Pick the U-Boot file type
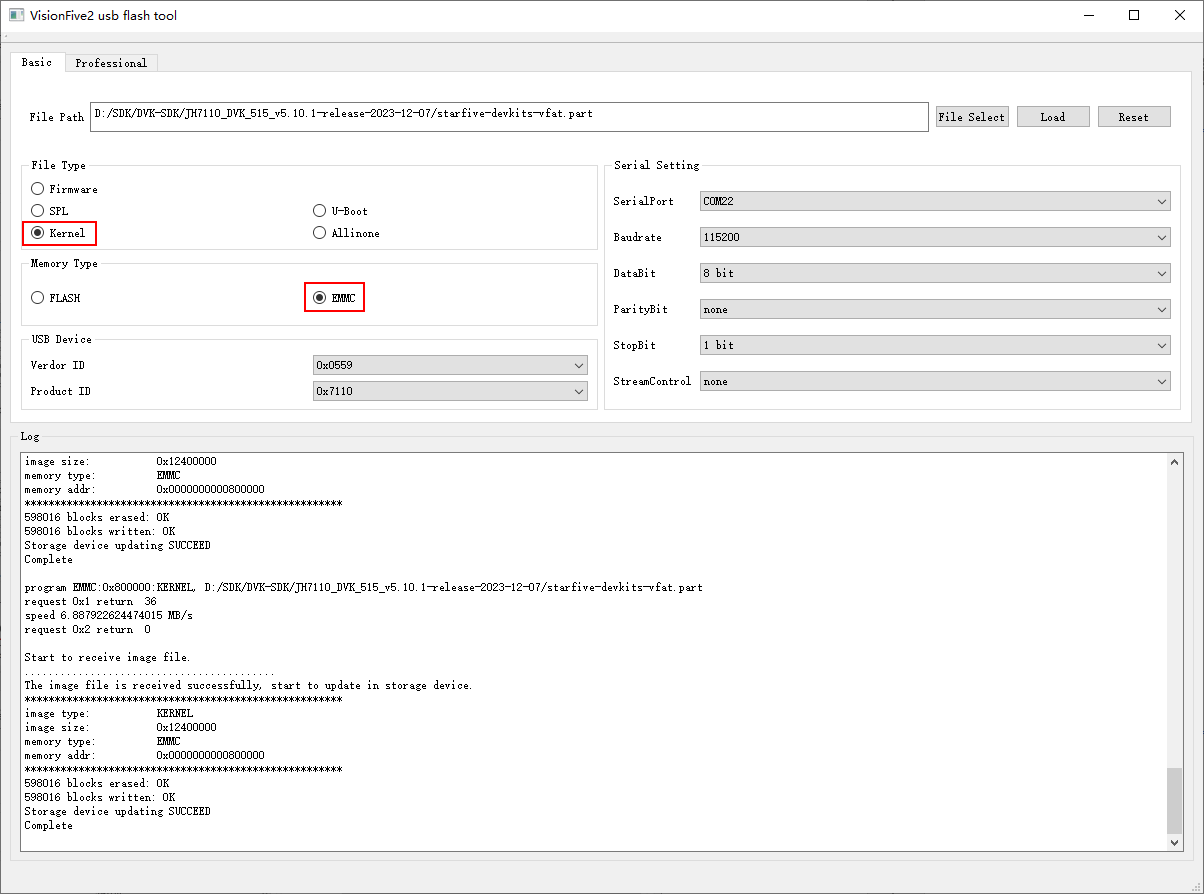This screenshot has width=1204, height=894. click(341, 211)
